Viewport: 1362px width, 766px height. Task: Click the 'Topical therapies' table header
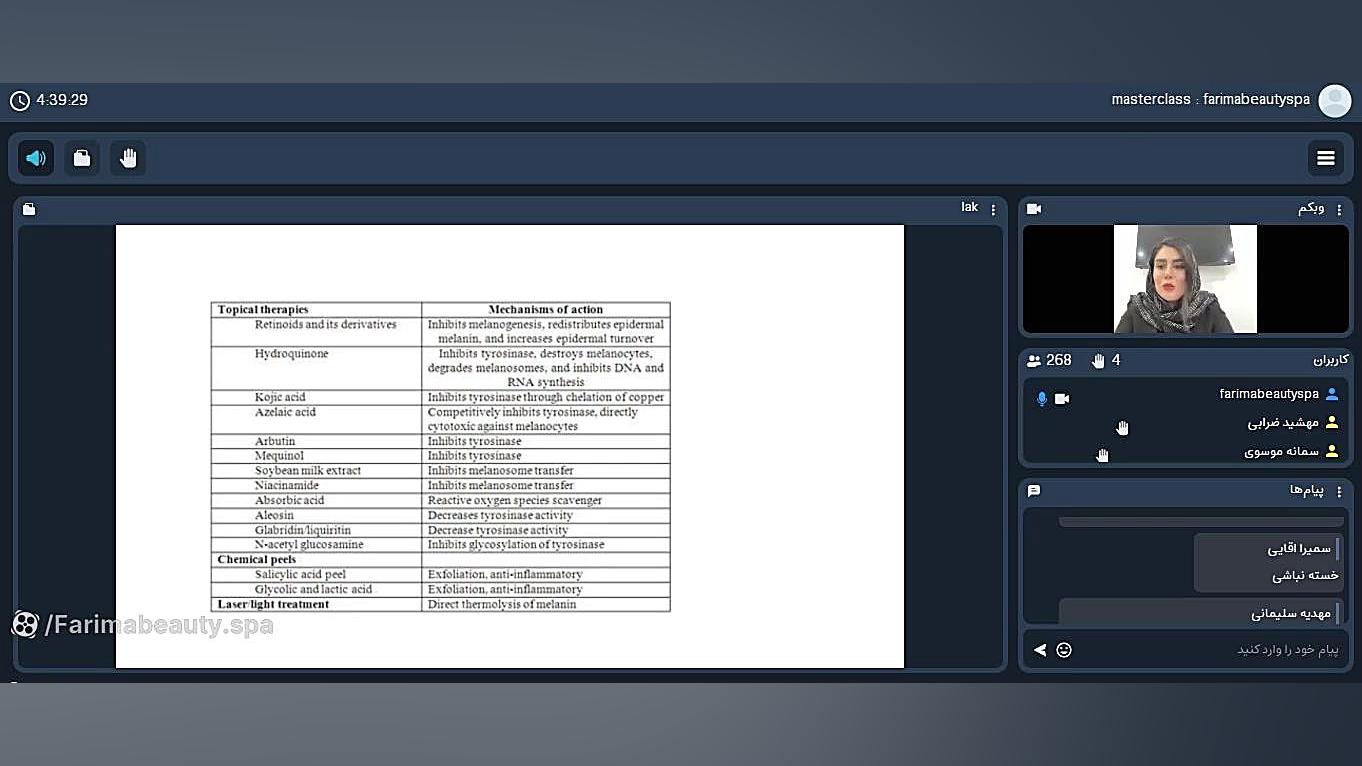coord(263,310)
